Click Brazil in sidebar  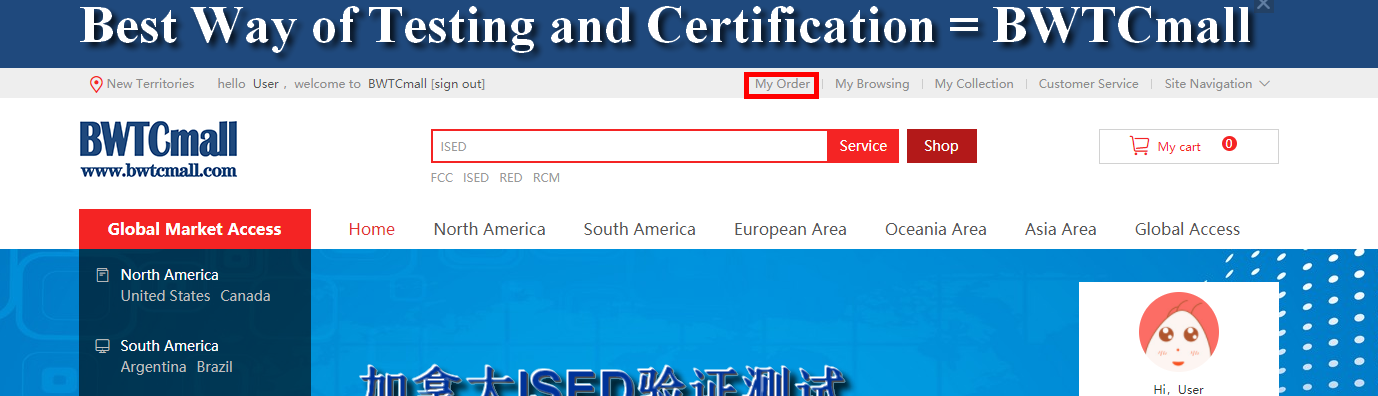215,367
